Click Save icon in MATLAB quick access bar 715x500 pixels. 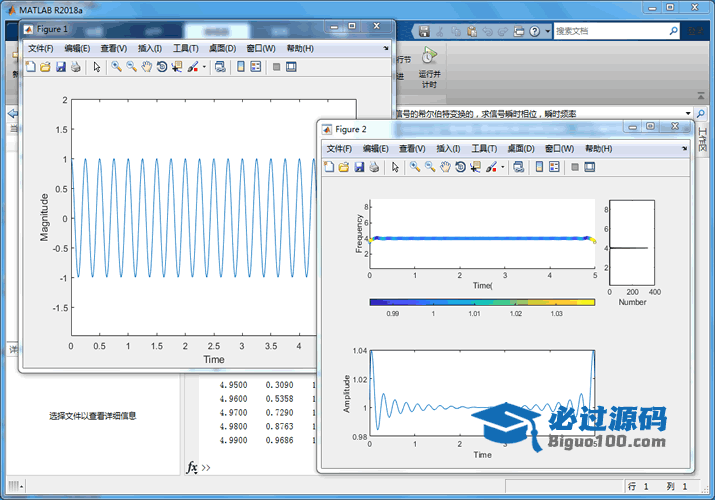(x=424, y=31)
